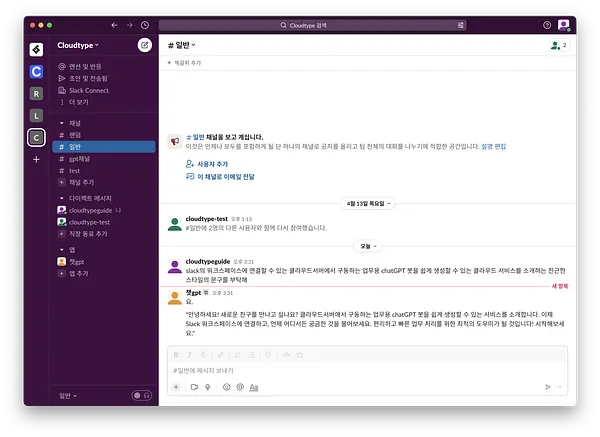Image resolution: width=600 pixels, height=437 pixels.
Task: Click the message input field
Action: [367, 370]
